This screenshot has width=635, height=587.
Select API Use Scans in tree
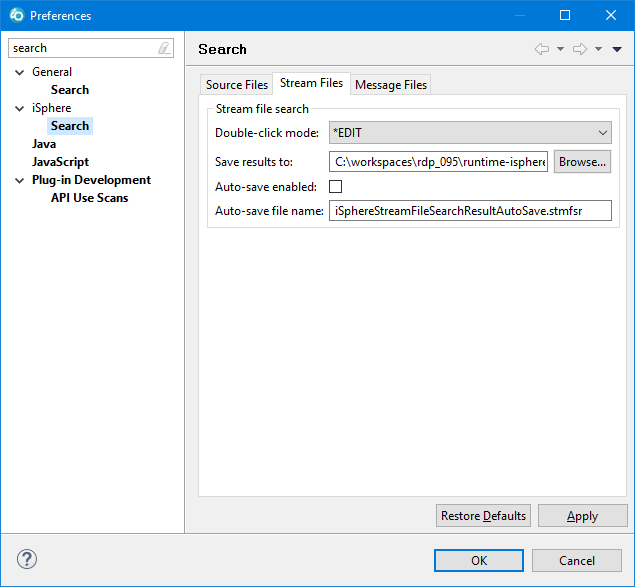tap(89, 198)
